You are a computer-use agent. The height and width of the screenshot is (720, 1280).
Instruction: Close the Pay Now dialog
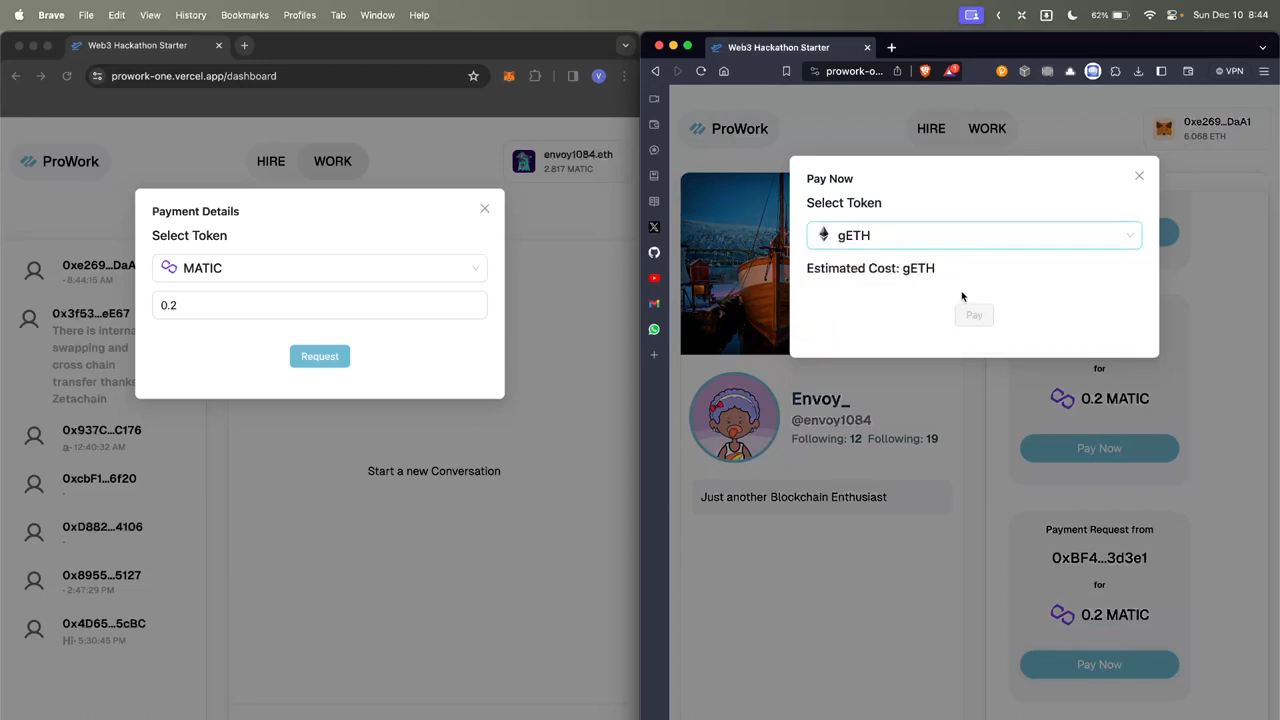1139,176
